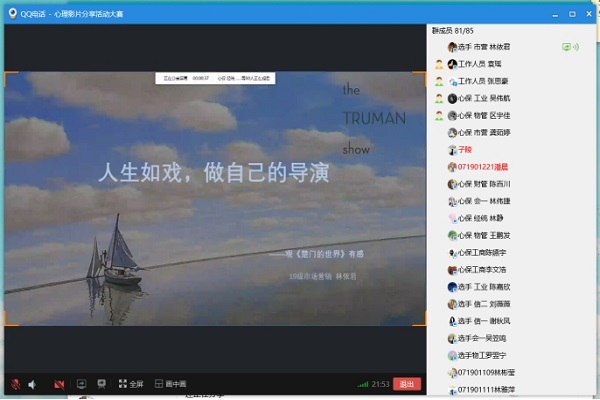The width and height of the screenshot is (600, 400).
Task: Select member 选手 信一 谢秋凤
Action: (510, 321)
